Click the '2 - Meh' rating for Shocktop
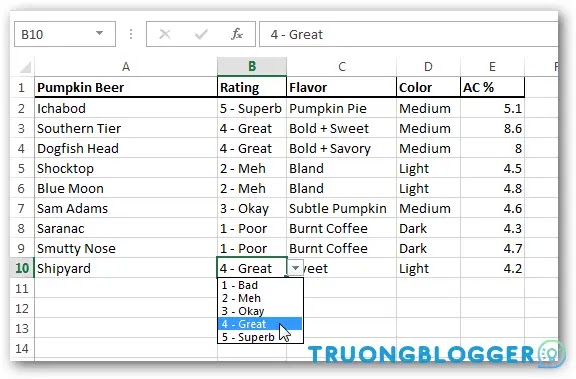The image size is (576, 379). tap(252, 168)
